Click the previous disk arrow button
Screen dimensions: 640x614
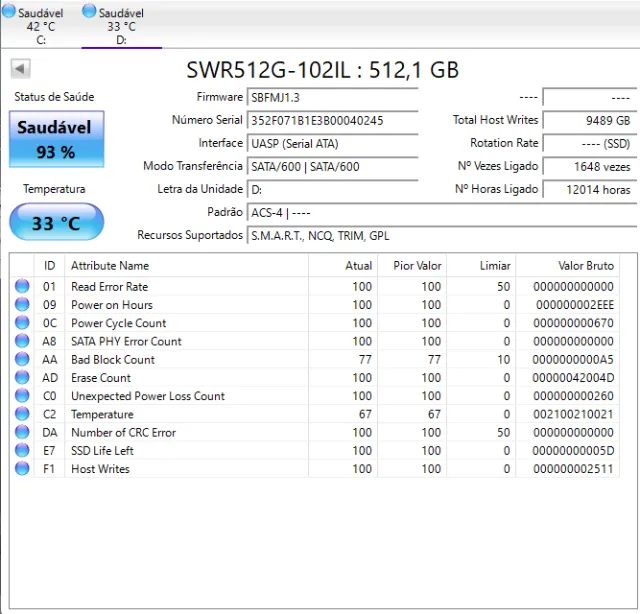[20, 69]
